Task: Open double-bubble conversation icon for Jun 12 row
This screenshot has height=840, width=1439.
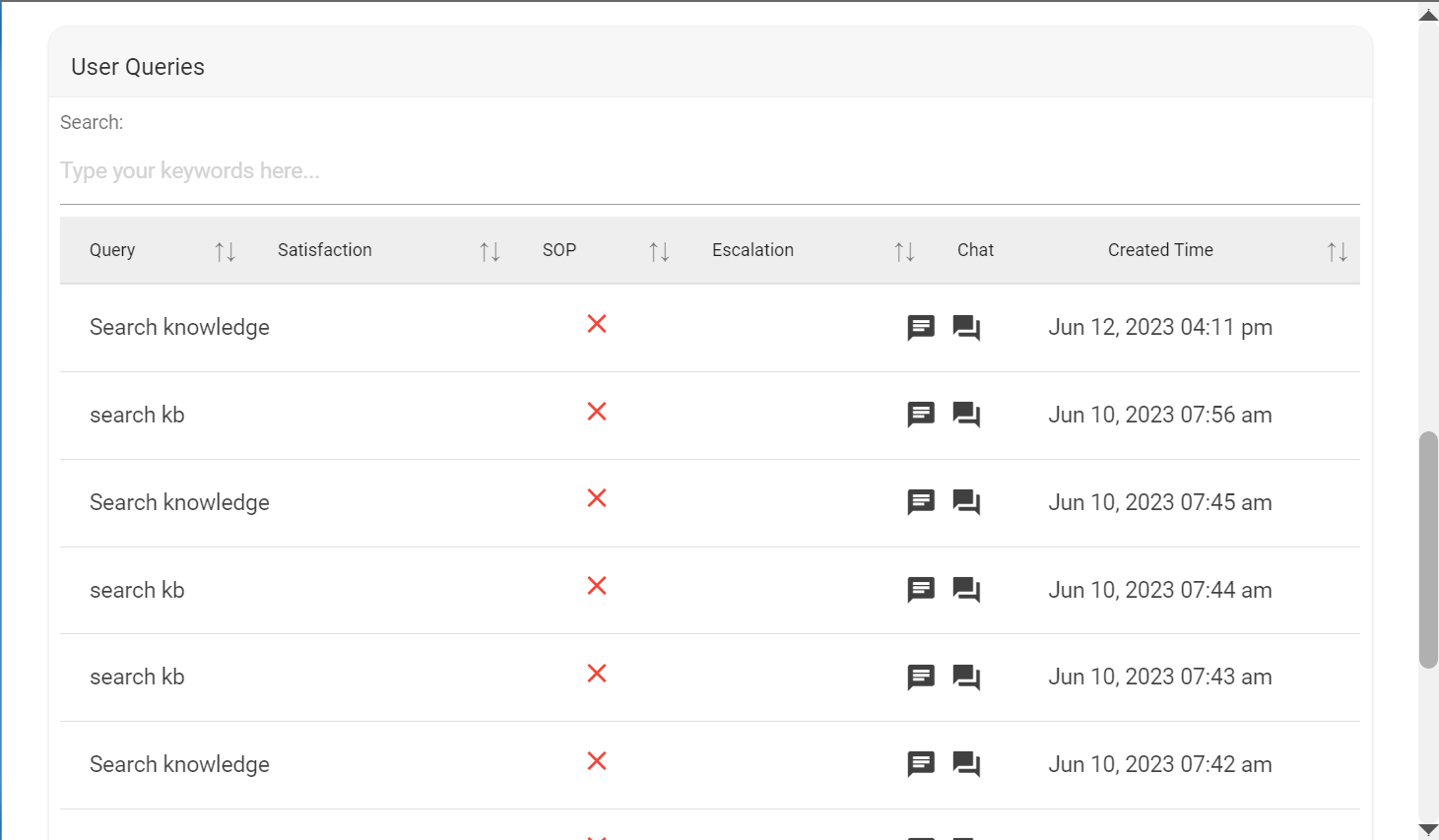Action: click(966, 327)
